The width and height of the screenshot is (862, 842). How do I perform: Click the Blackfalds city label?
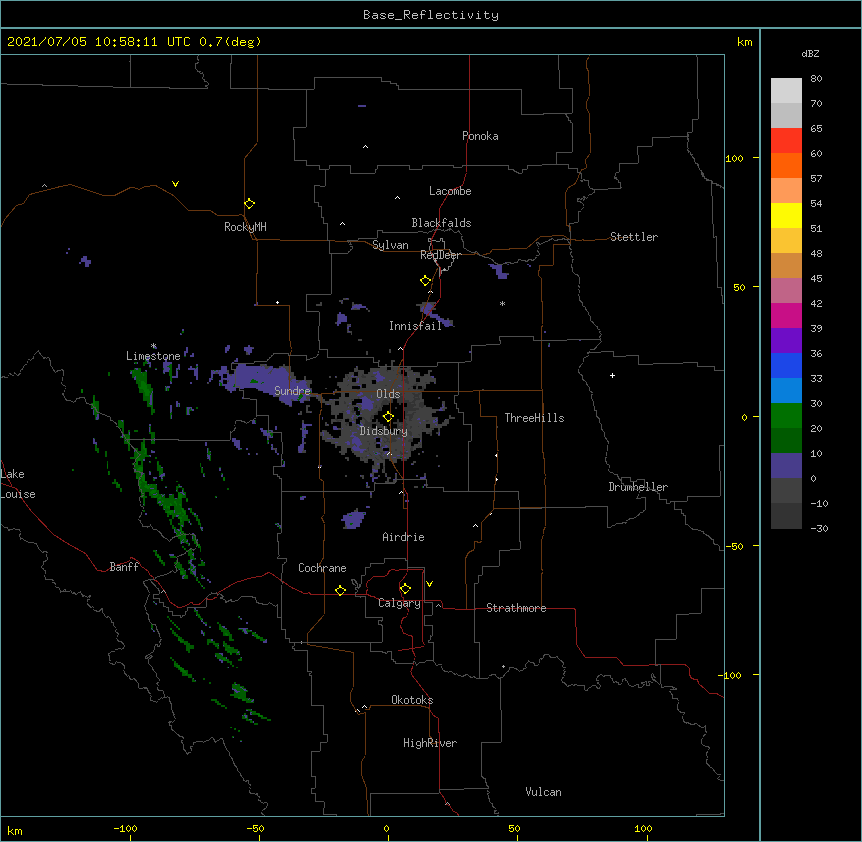(441, 223)
